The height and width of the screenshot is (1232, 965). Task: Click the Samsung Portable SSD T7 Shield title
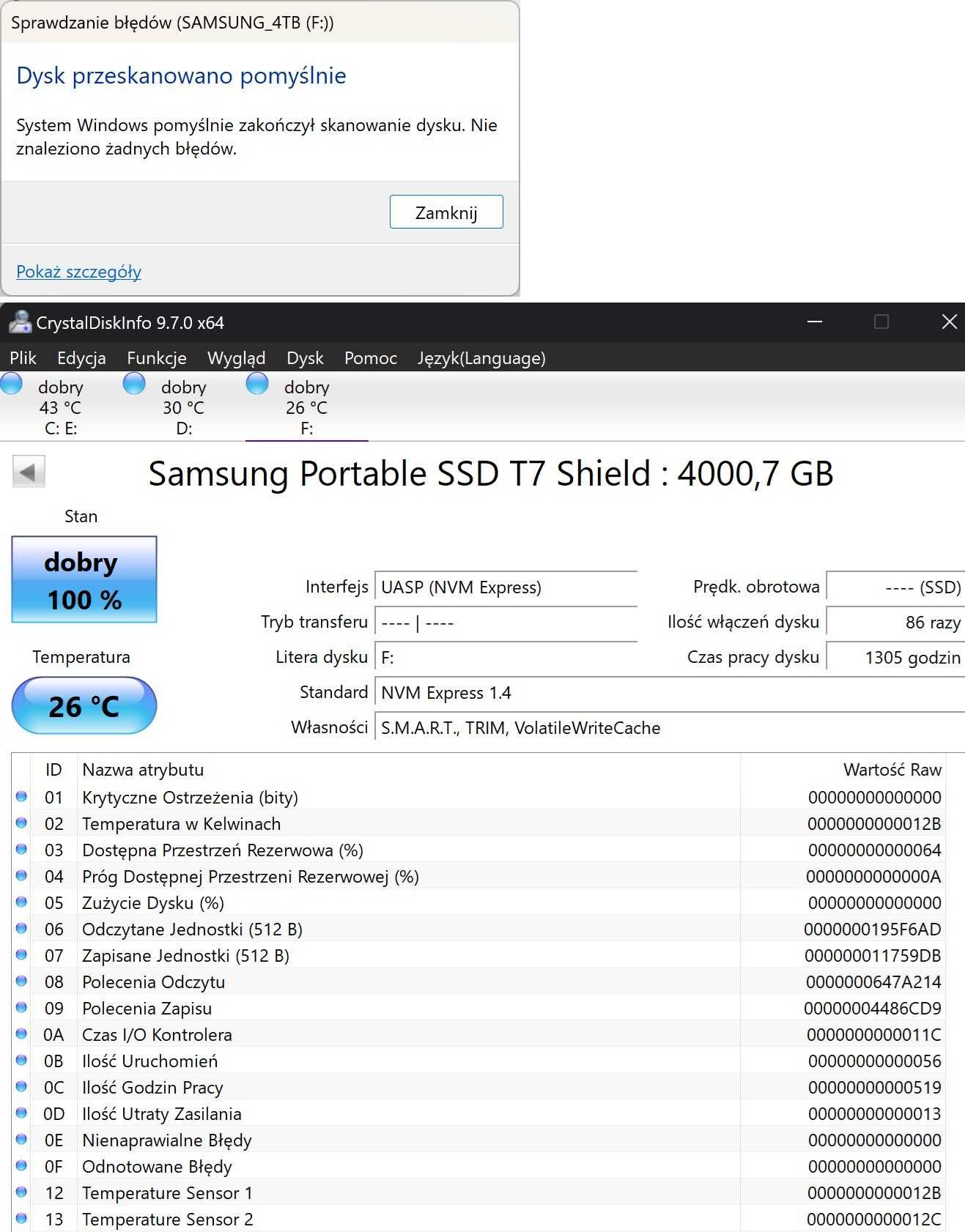tap(491, 473)
